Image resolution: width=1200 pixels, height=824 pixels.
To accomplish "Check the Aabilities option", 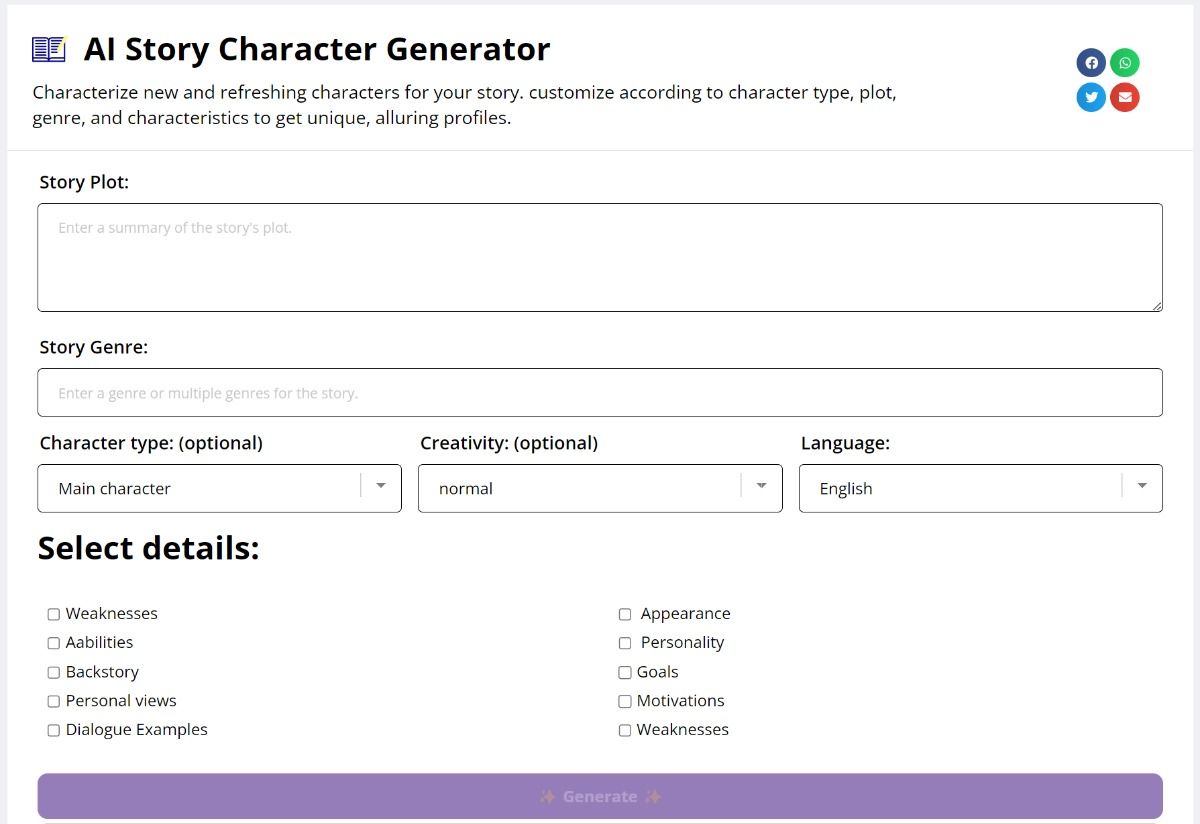I will 53,642.
